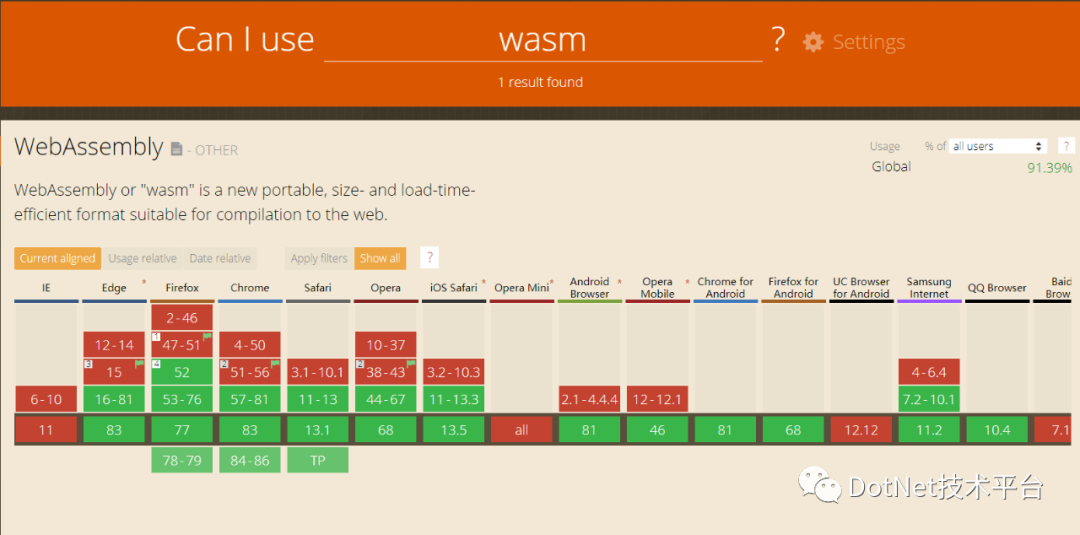
Task: Select the IE 6-10 support cell
Action: (46, 399)
